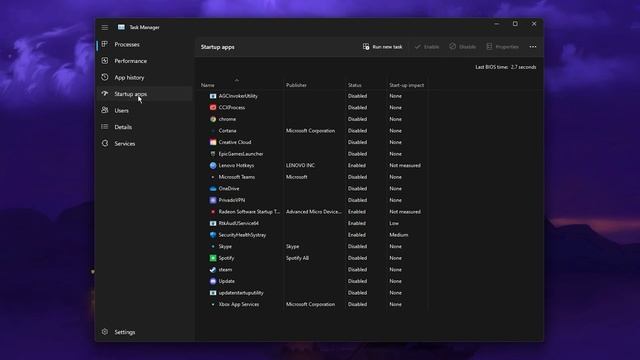
Task: Click Disabled status of OneDrive row
Action: [358, 189]
